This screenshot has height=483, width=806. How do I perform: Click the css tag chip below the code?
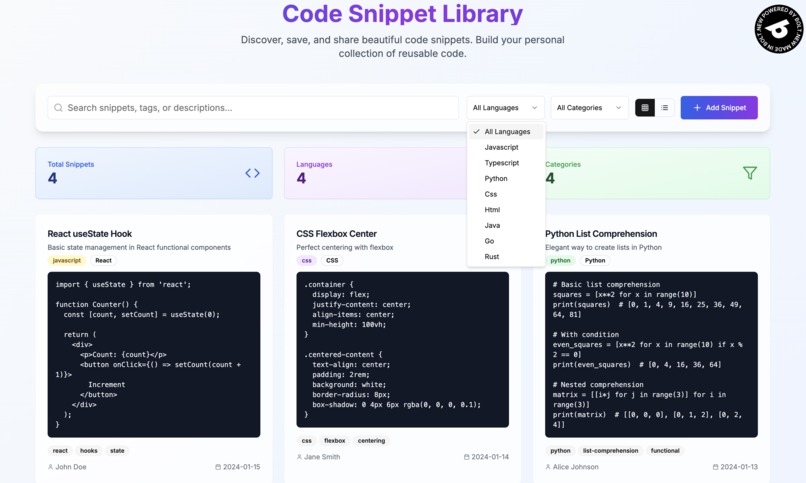(x=306, y=441)
